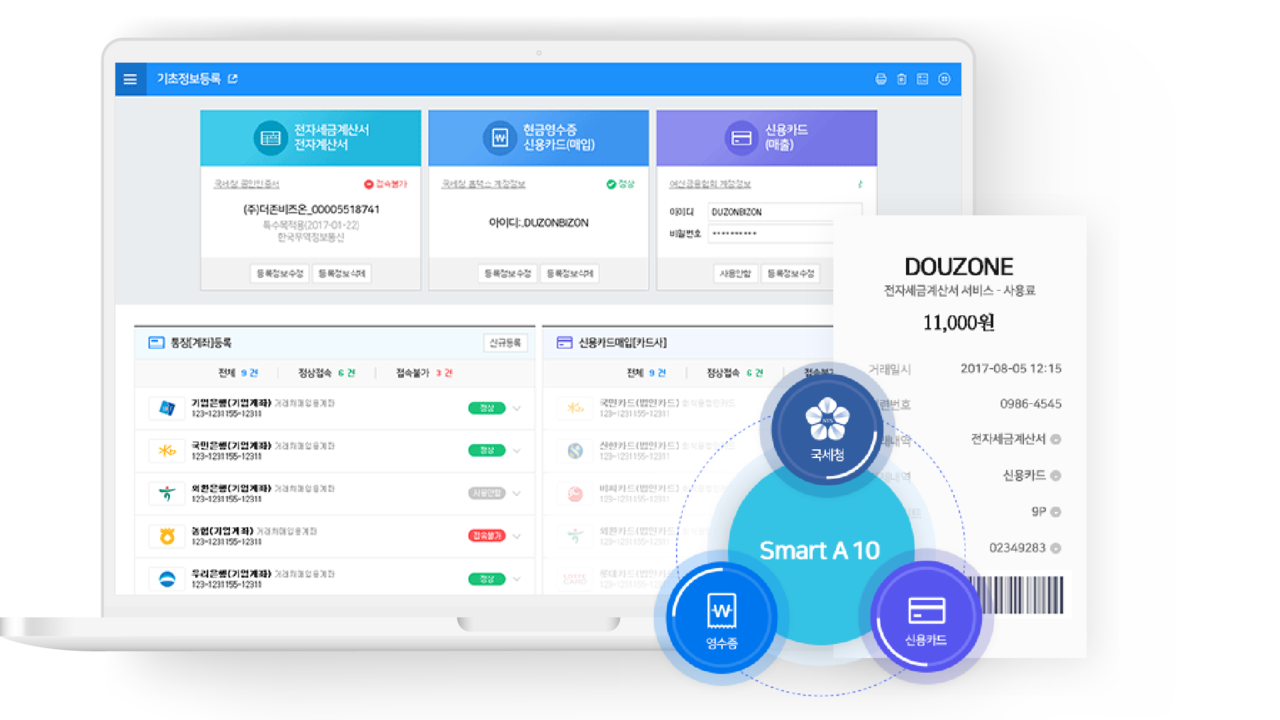Click the 신용카드(매출) card header icon
The image size is (1280, 720).
[x=741, y=137]
